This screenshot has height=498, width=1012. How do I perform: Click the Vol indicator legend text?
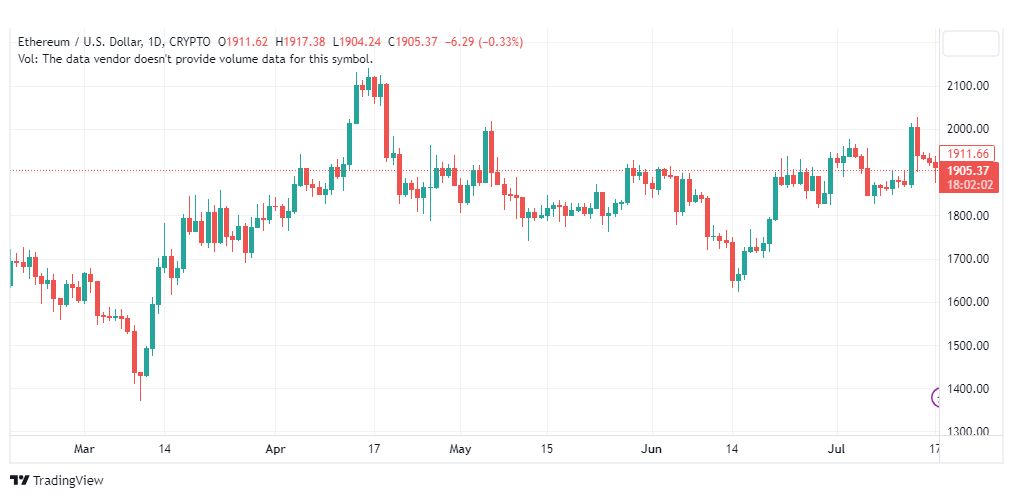coord(196,59)
